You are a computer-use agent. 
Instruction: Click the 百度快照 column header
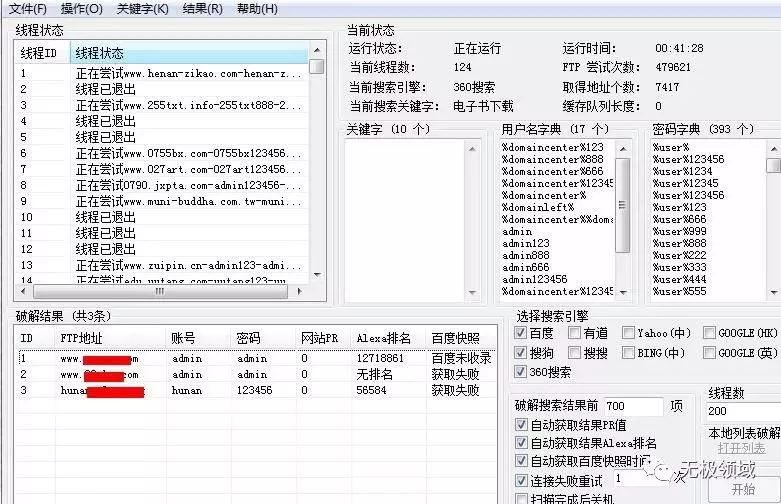(461, 338)
